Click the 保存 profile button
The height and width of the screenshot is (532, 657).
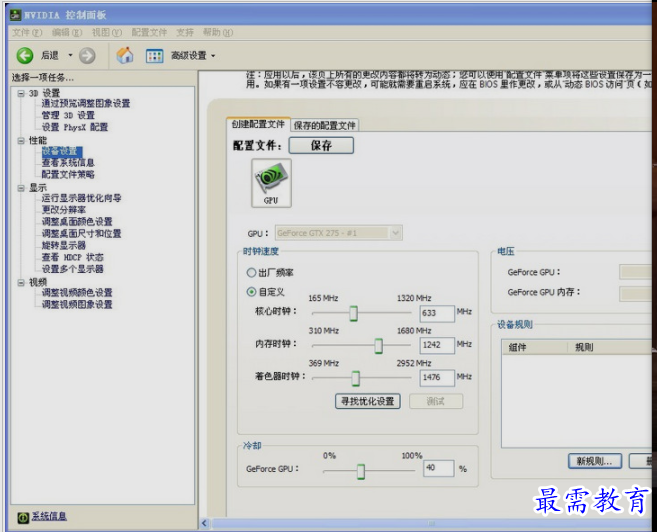pos(321,145)
